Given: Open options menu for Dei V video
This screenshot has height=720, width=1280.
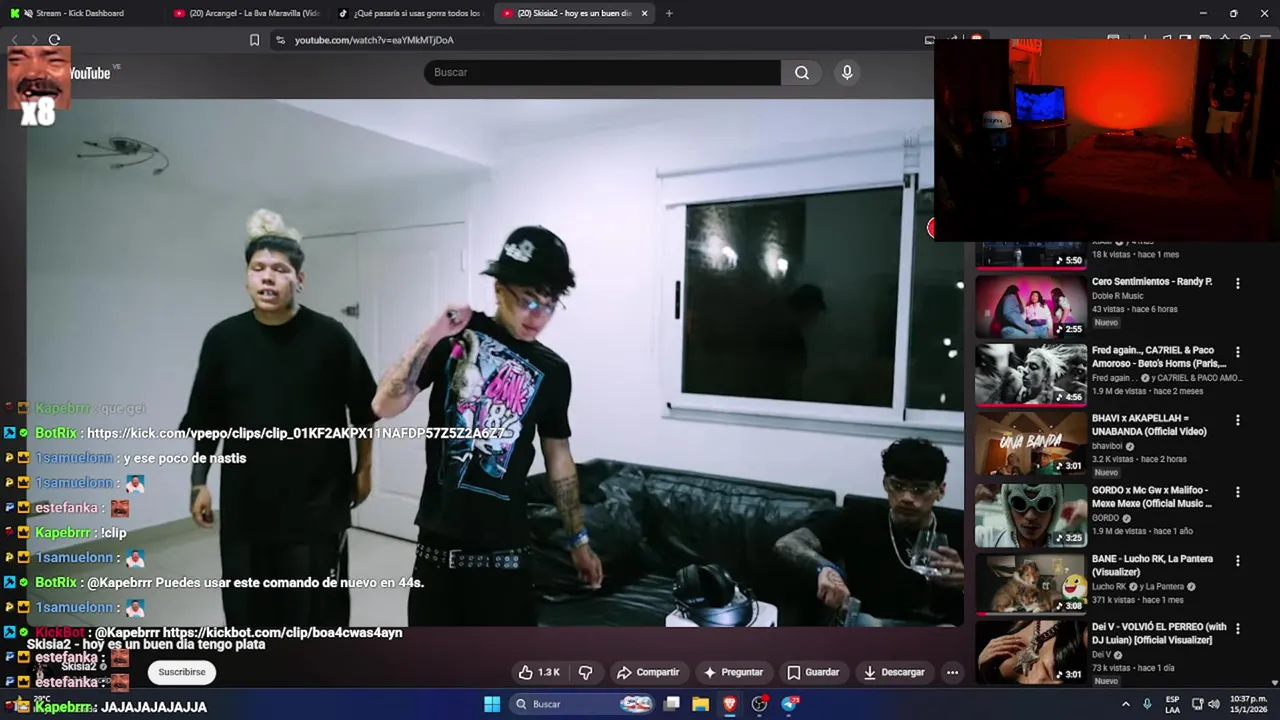Looking at the screenshot, I should pyautogui.click(x=1237, y=628).
